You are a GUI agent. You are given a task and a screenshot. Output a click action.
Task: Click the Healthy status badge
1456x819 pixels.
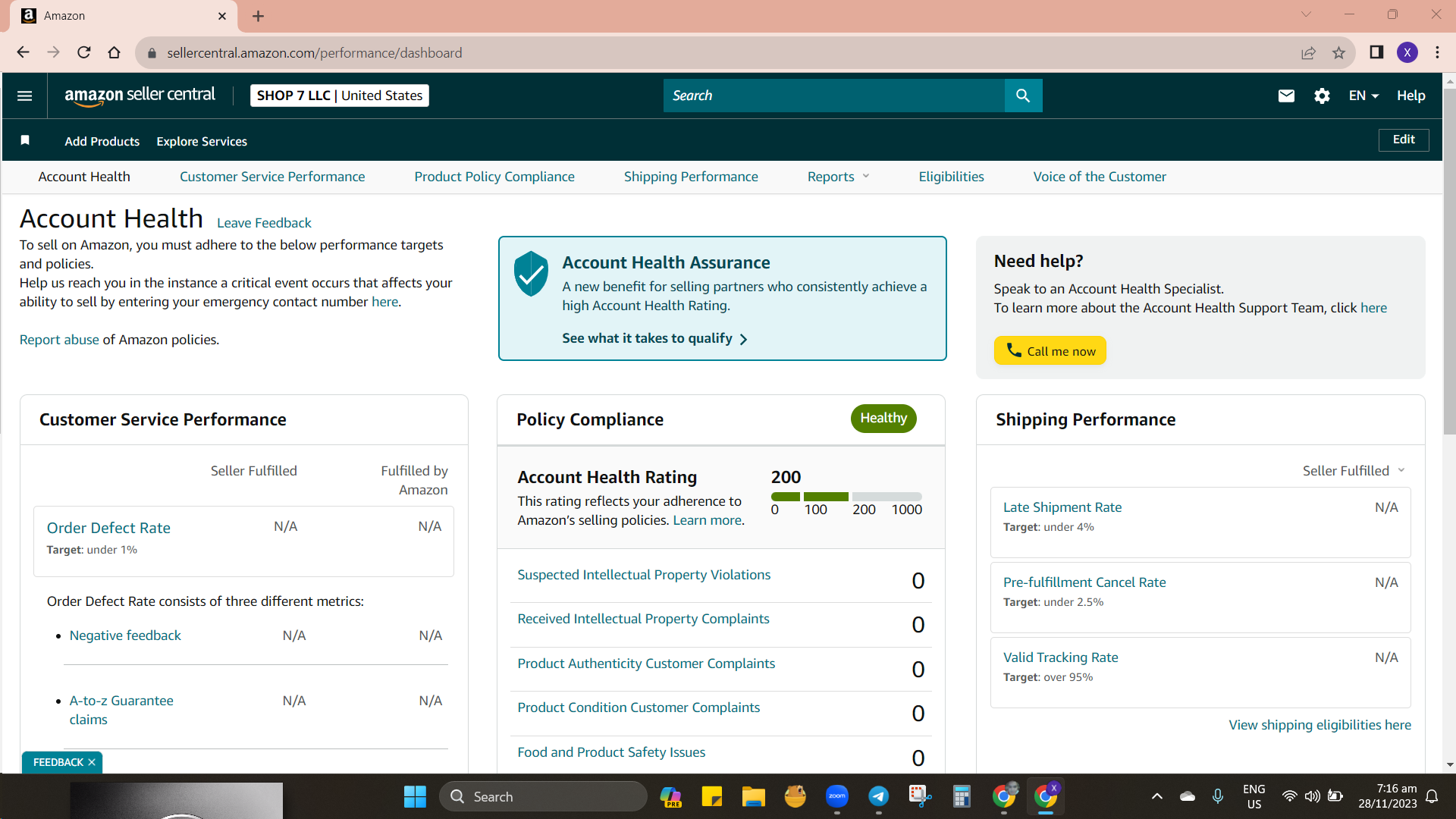pyautogui.click(x=883, y=419)
